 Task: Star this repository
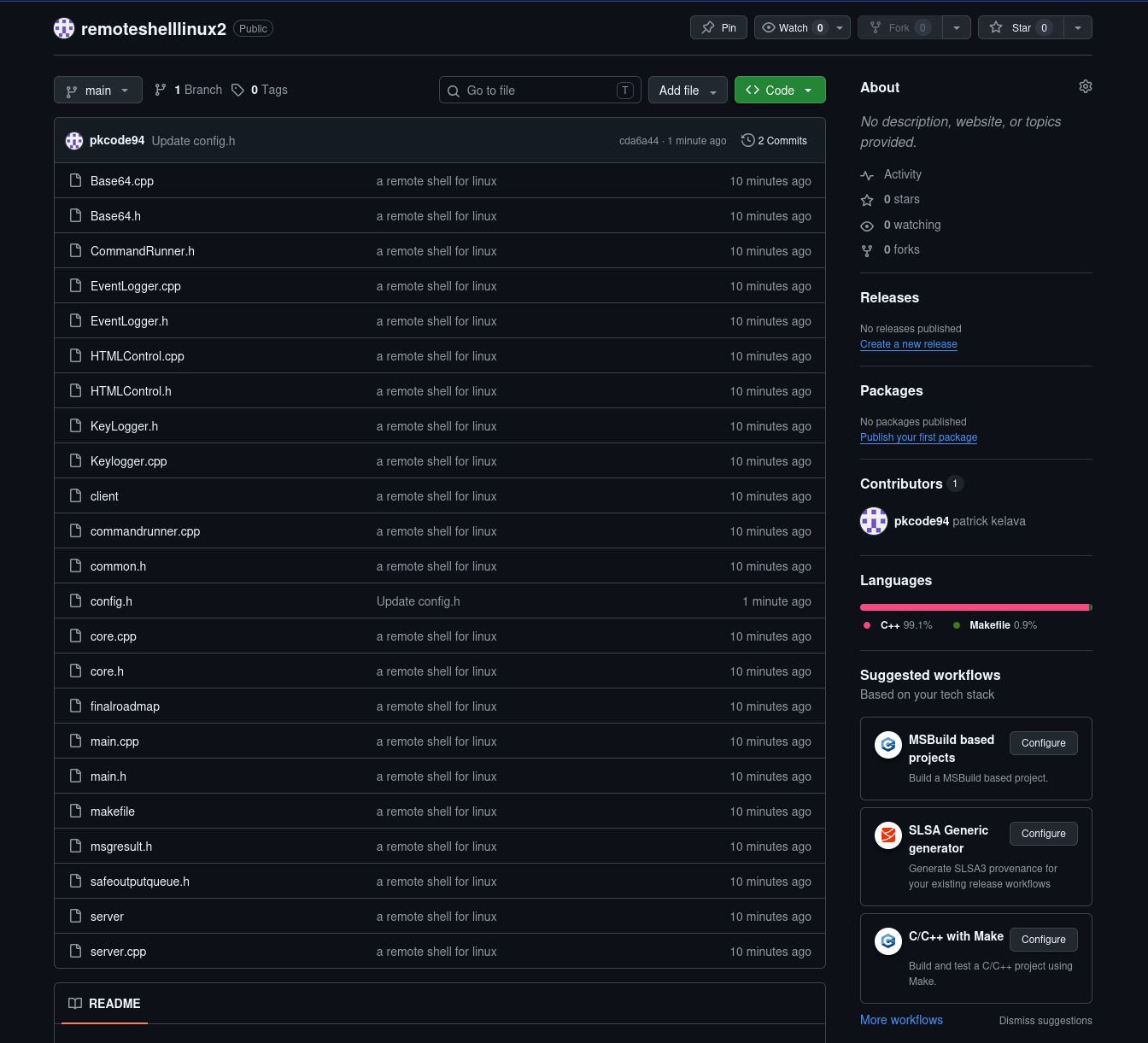[x=1021, y=27]
